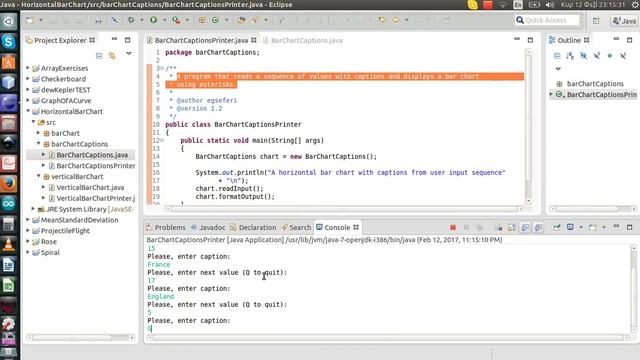Viewport: 640px width, 360px height.
Task: Click the Console horizontal scrollbar
Action: 389,337
